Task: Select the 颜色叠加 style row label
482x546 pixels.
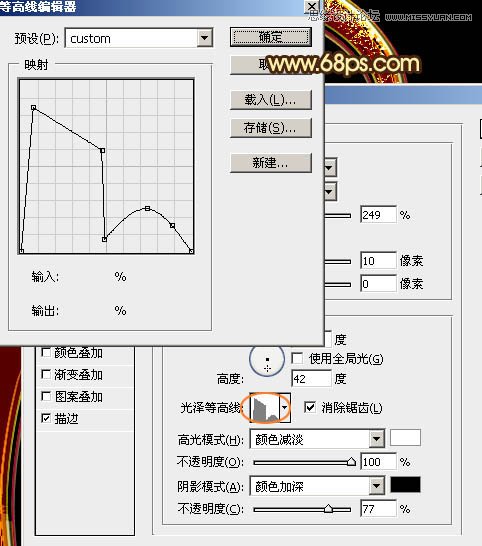Action: 78,352
